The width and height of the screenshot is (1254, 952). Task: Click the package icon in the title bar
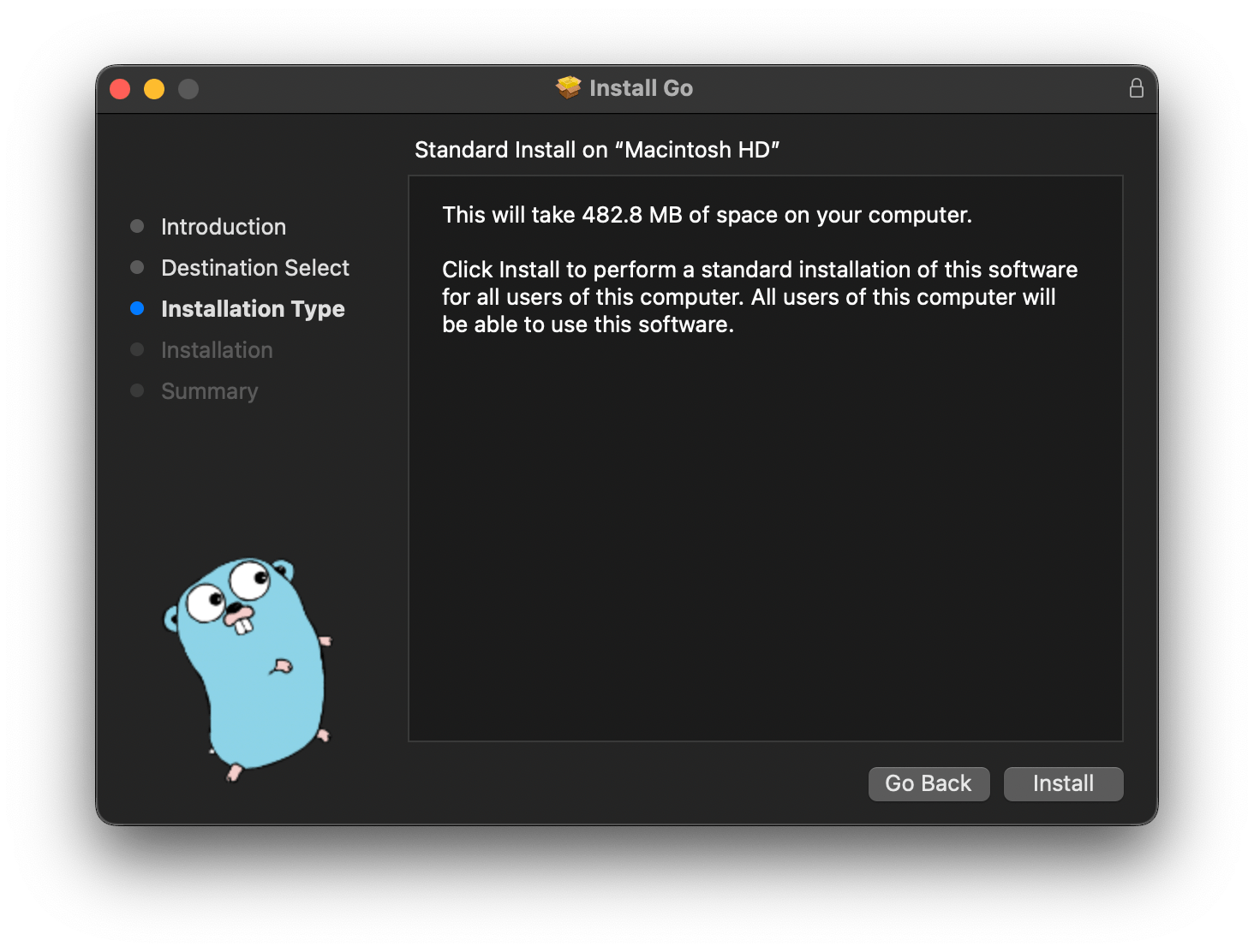coord(567,87)
